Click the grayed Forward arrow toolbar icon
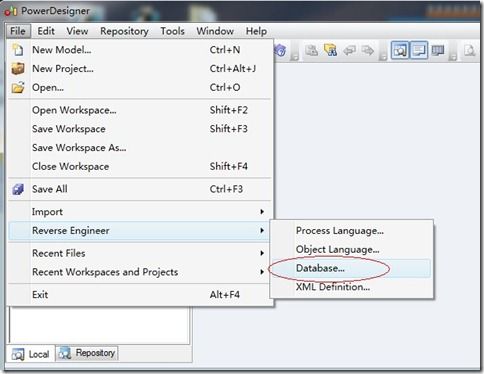The height and width of the screenshot is (374, 484). coord(368,51)
